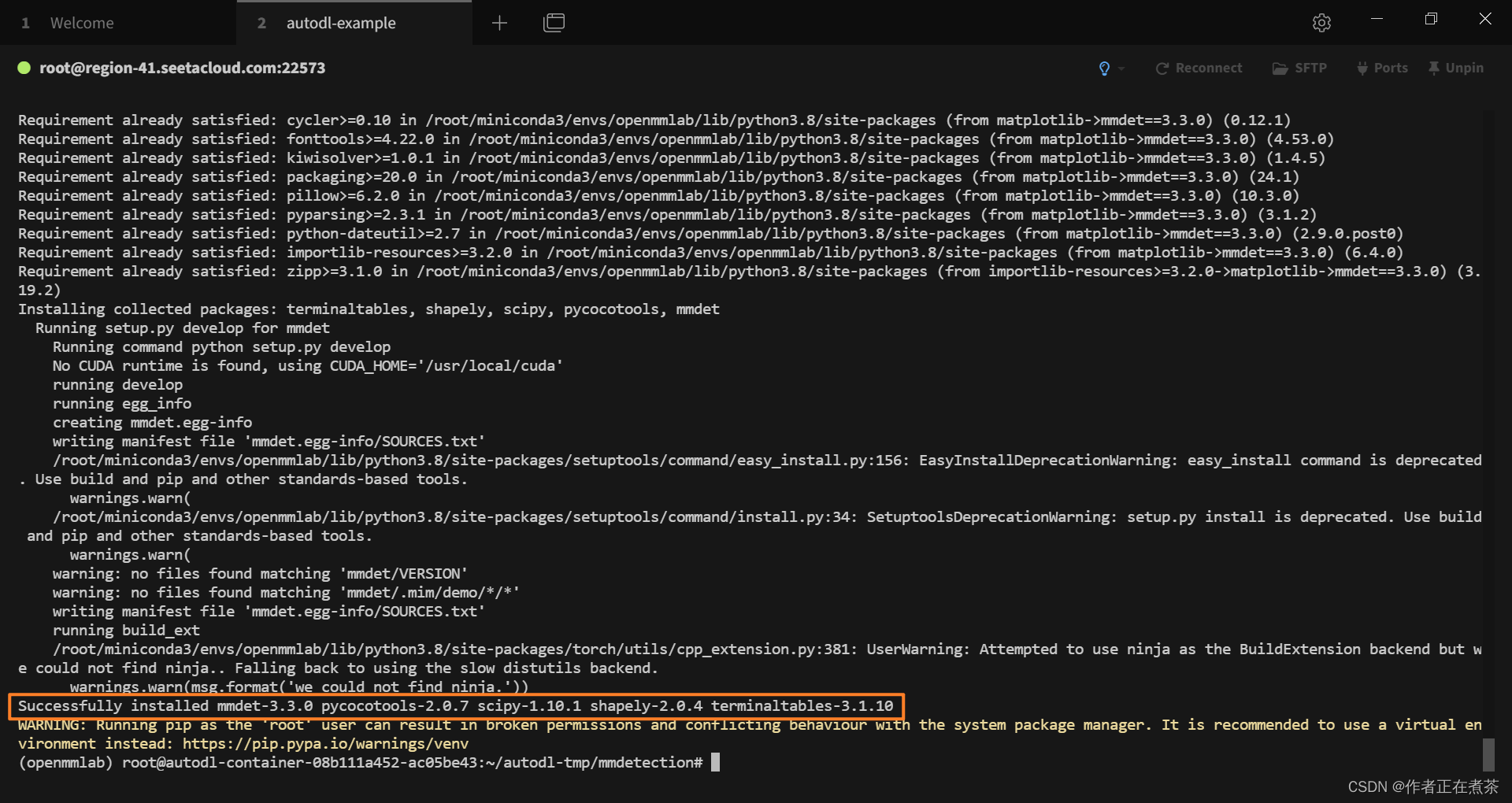Screen dimensions: 1512x803
Task: Switch to the Welcome tab
Action: tap(82, 23)
